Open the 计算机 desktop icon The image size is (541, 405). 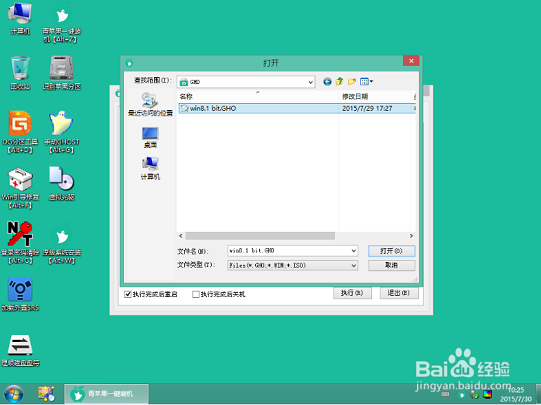tap(20, 19)
